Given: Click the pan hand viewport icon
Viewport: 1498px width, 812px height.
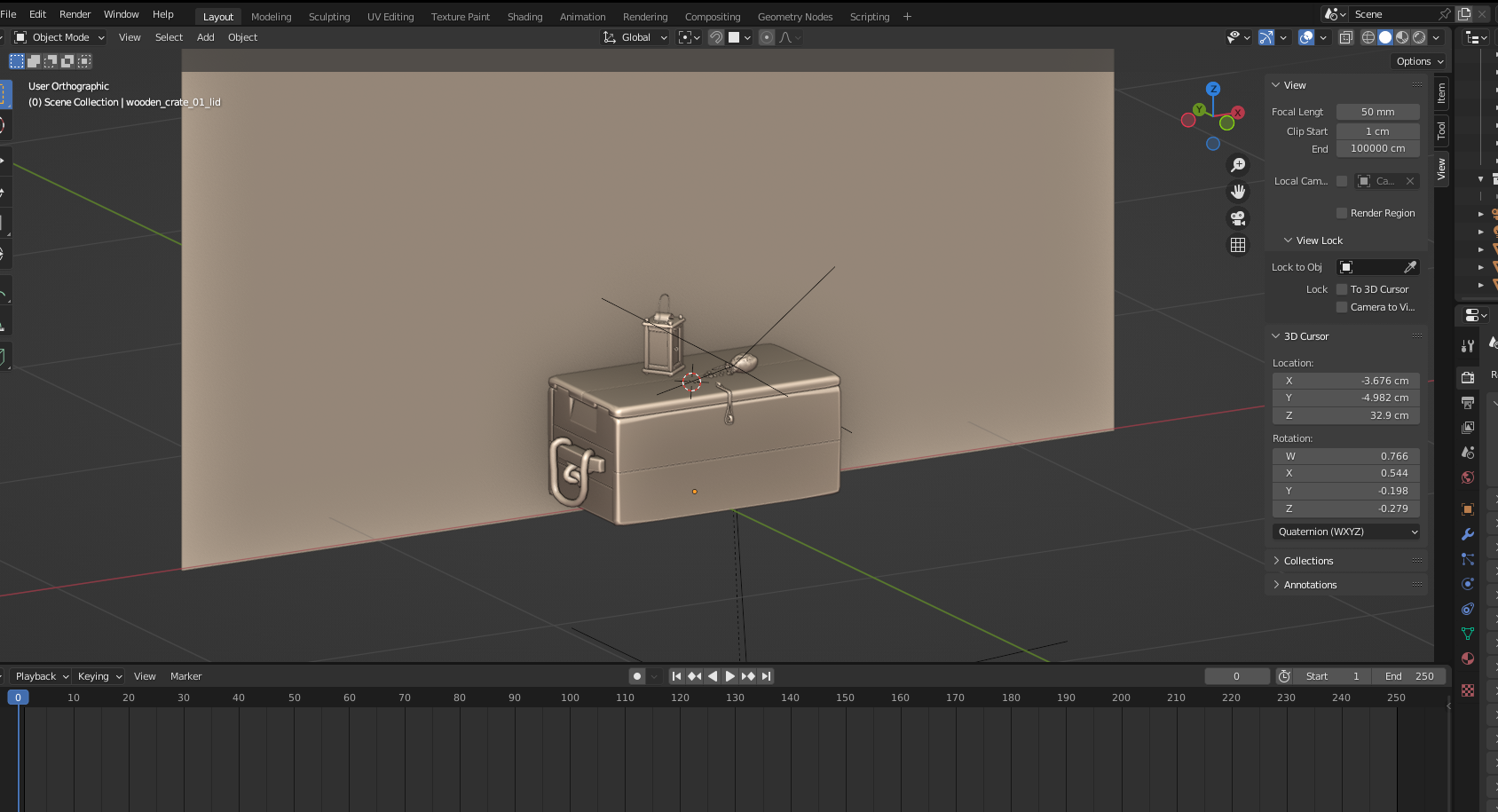Looking at the screenshot, I should [x=1238, y=192].
